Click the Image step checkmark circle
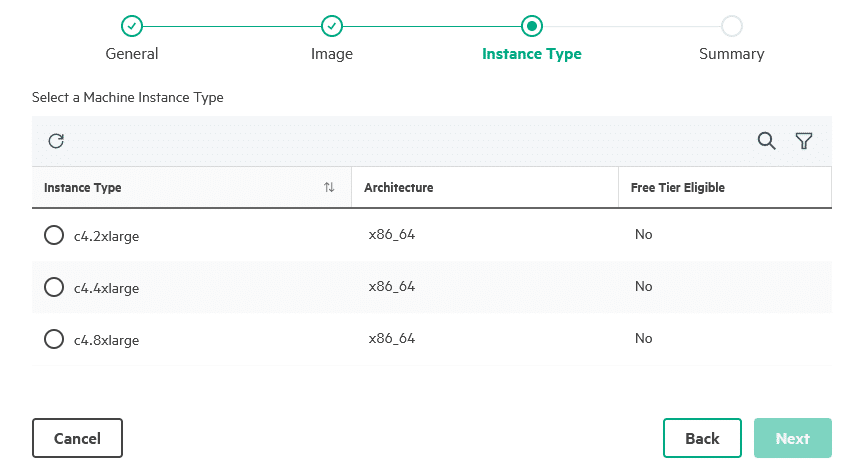Image resolution: width=864 pixels, height=473 pixels. pyautogui.click(x=332, y=26)
